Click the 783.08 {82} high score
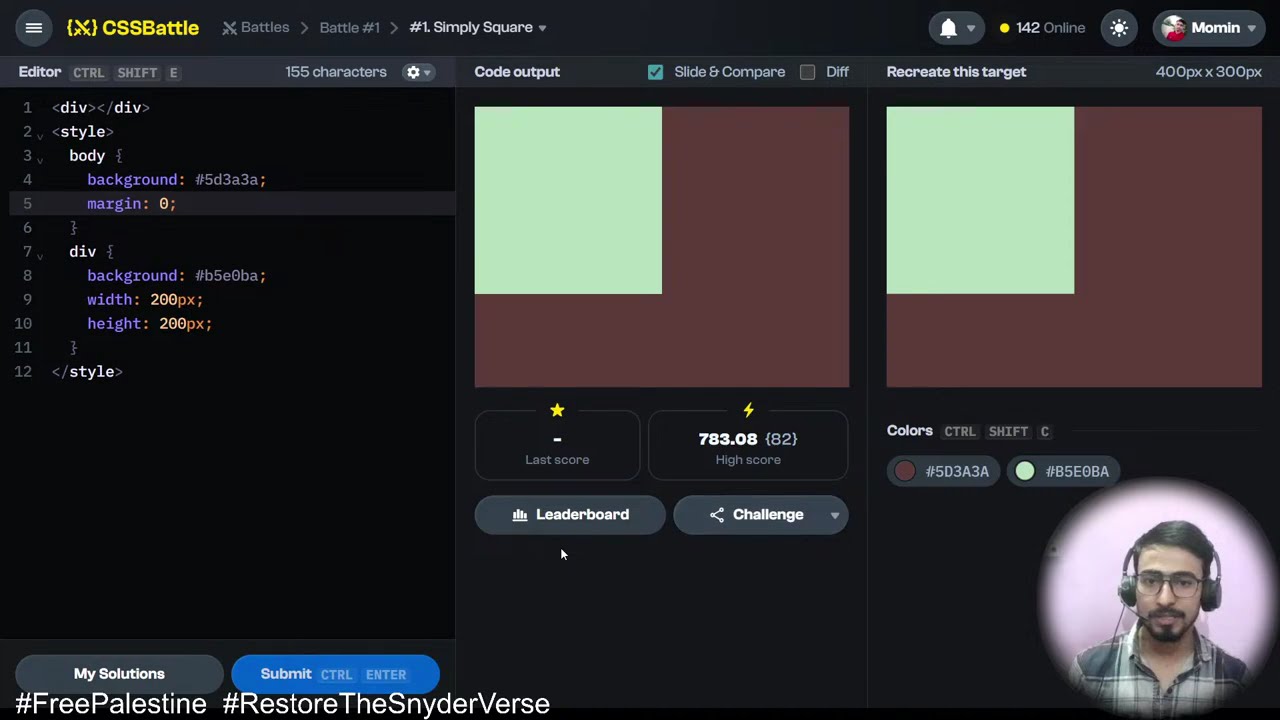This screenshot has width=1280, height=720. [x=748, y=439]
